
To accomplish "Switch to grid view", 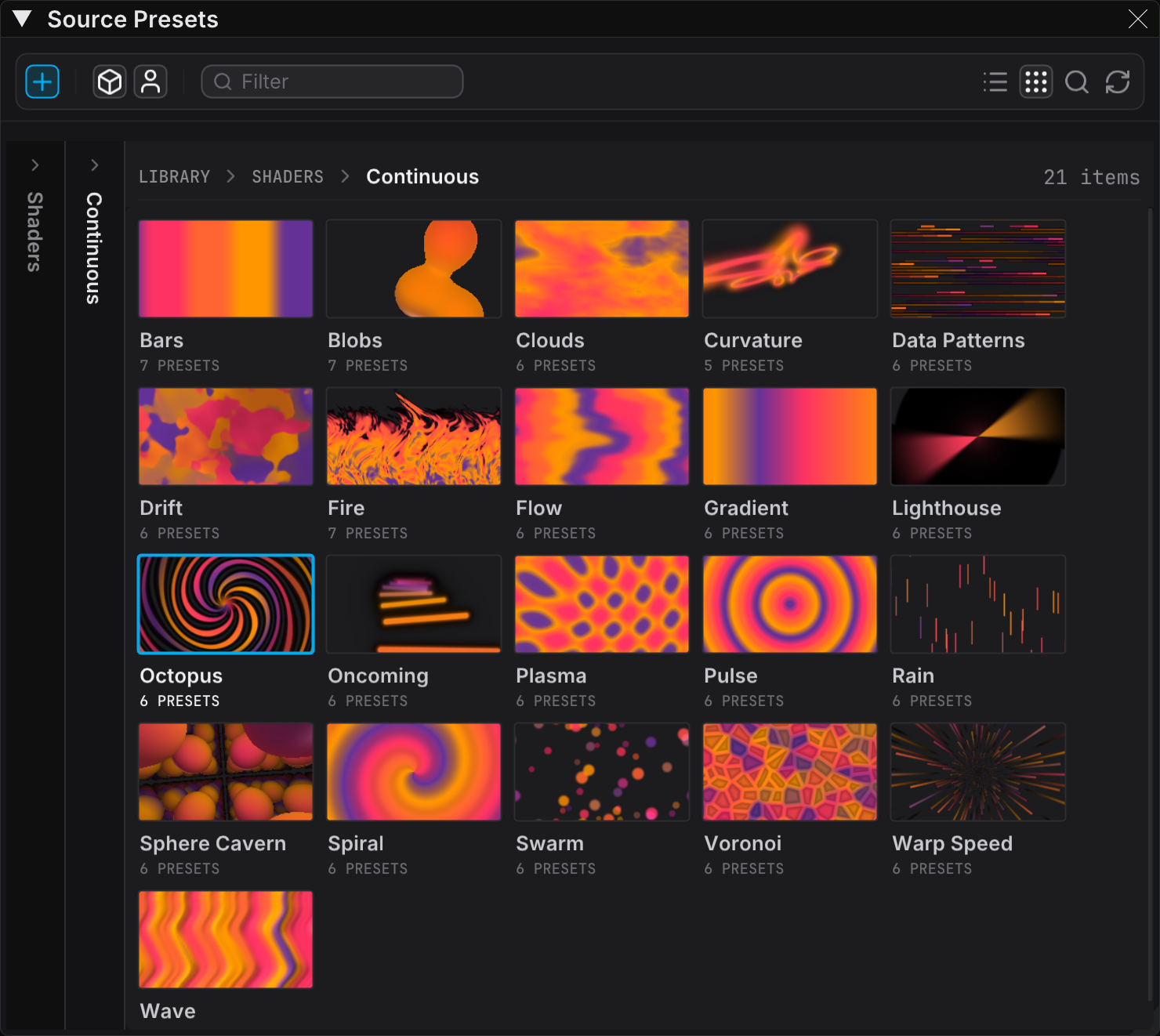I will (x=1036, y=82).
